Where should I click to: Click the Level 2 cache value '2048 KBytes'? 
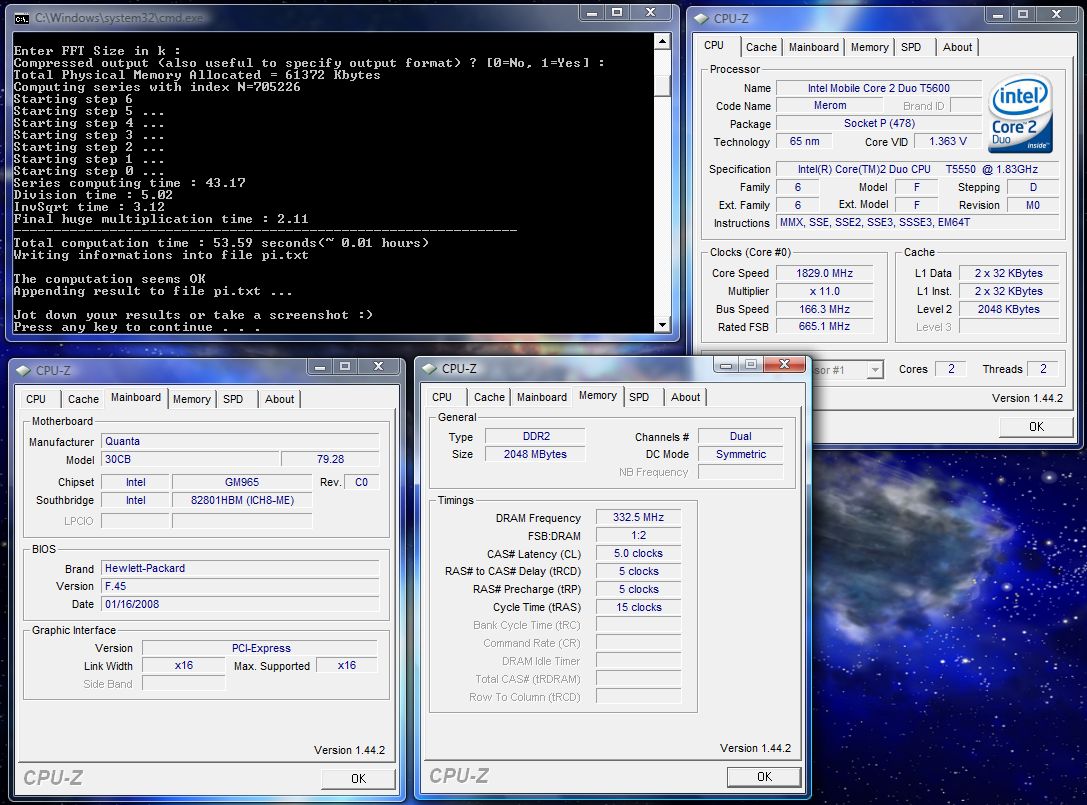point(1009,309)
